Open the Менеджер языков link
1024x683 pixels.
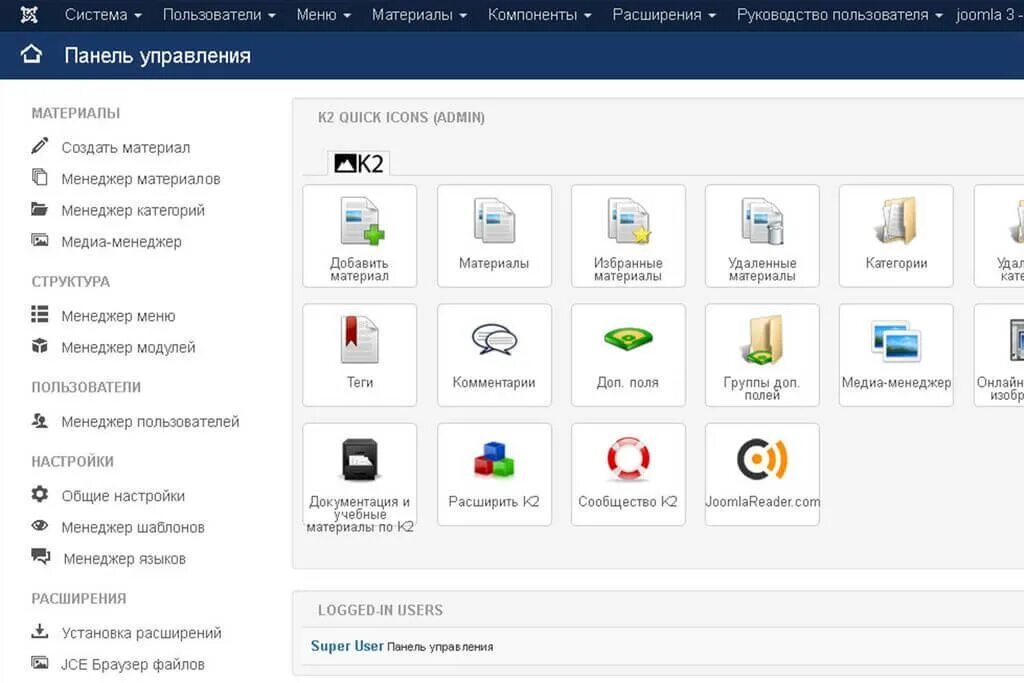coord(125,559)
